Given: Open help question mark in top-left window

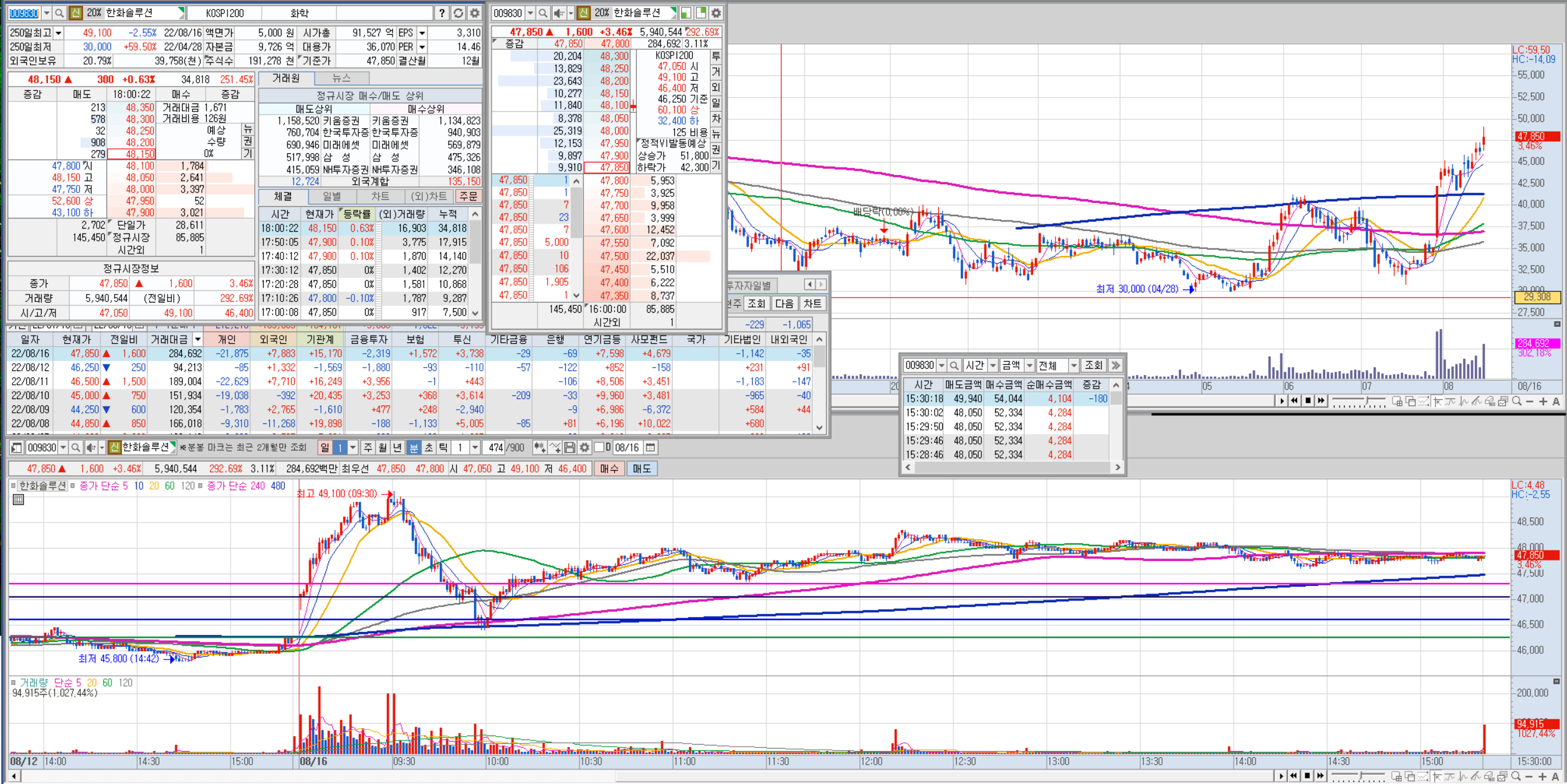Looking at the screenshot, I should (x=442, y=12).
